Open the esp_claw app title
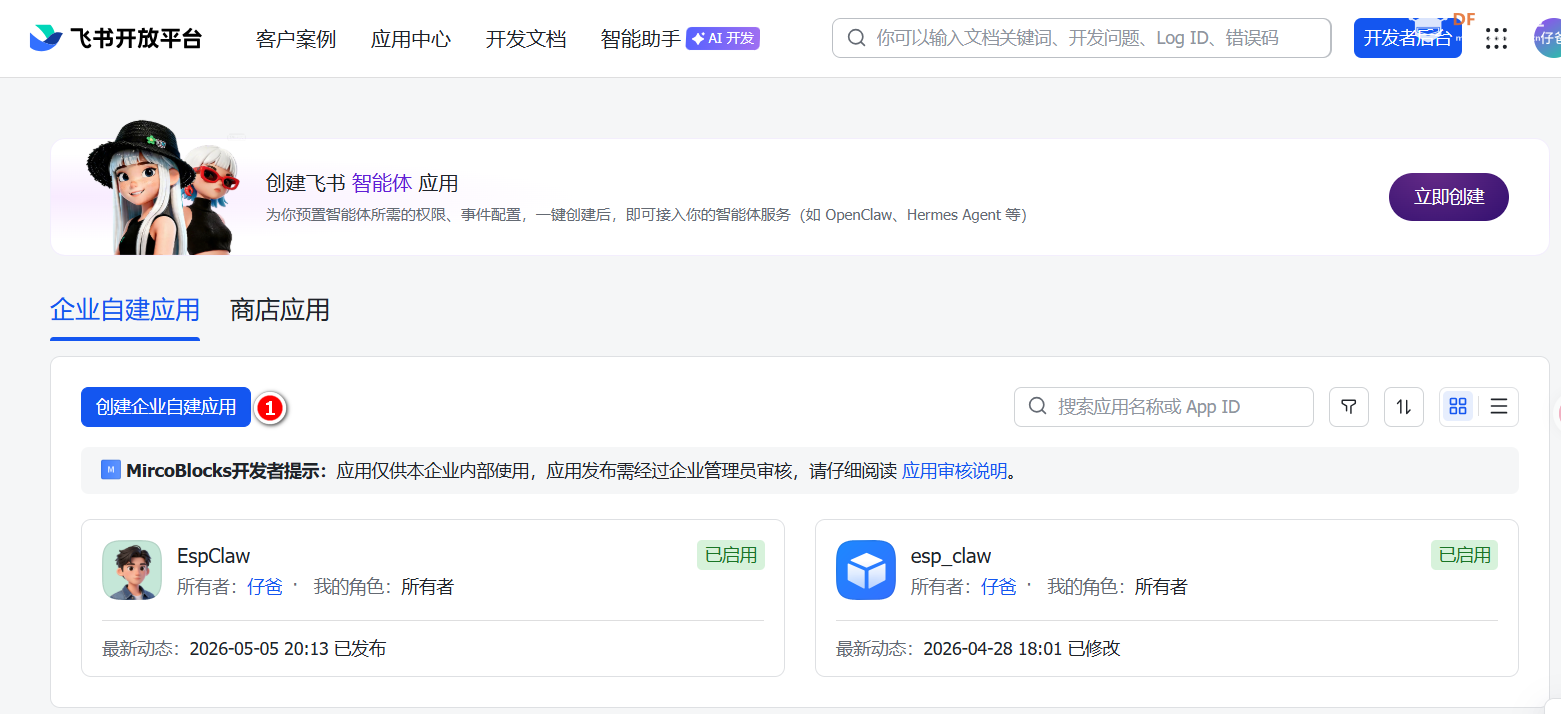Image resolution: width=1561 pixels, height=714 pixels. click(951, 556)
